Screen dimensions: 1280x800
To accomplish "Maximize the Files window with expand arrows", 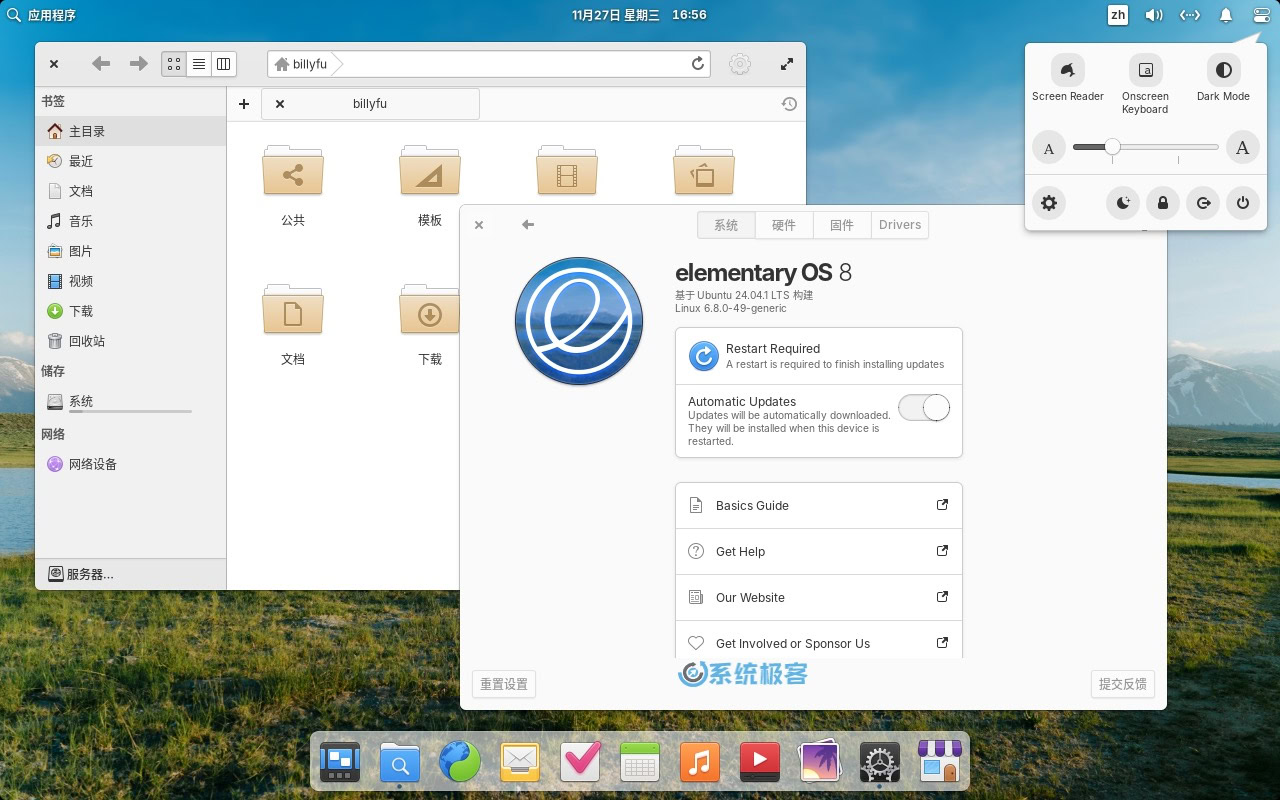I will point(787,64).
